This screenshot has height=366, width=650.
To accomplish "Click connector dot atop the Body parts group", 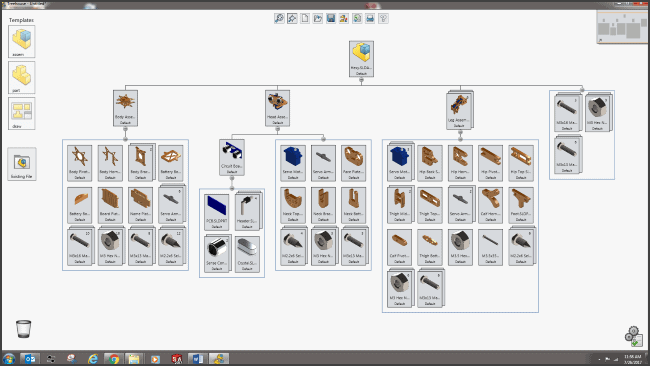I will click(x=125, y=139).
